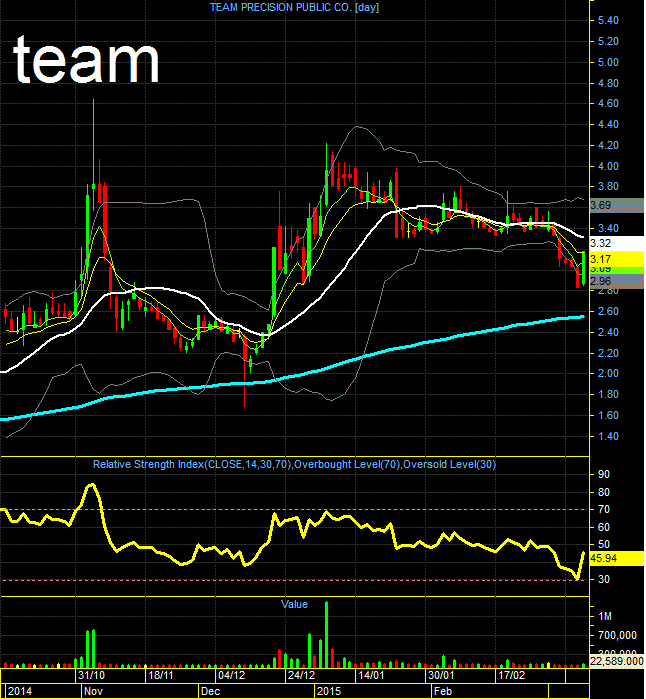Screen dimensions: 646x699
Task: Click the RSI peak above 80 near 31/10
Action: tap(92, 485)
